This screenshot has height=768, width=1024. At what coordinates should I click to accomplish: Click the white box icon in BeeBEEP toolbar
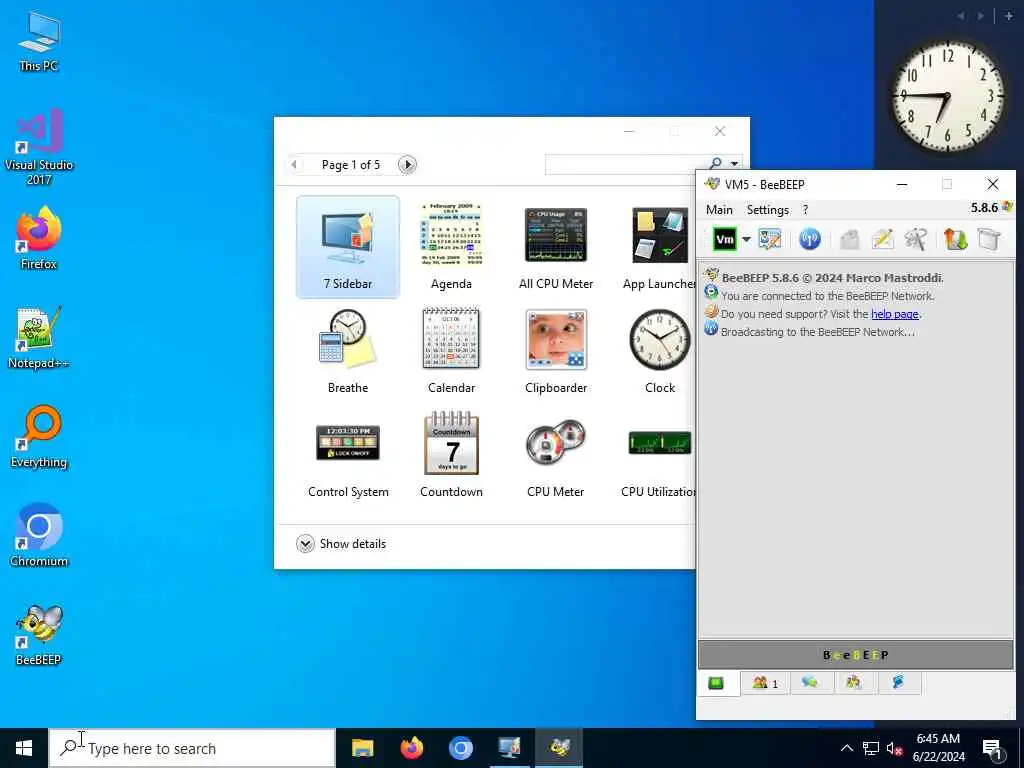[x=989, y=239]
